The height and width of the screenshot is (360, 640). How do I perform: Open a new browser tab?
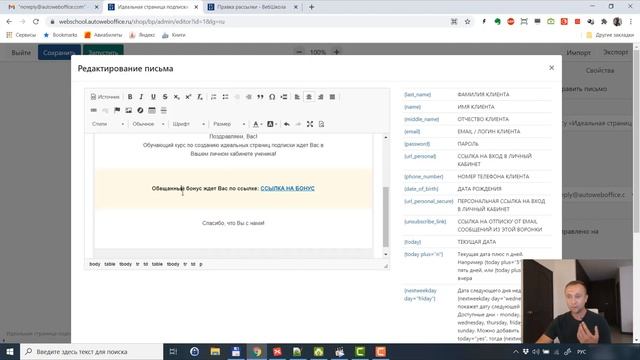tap(311, 7)
